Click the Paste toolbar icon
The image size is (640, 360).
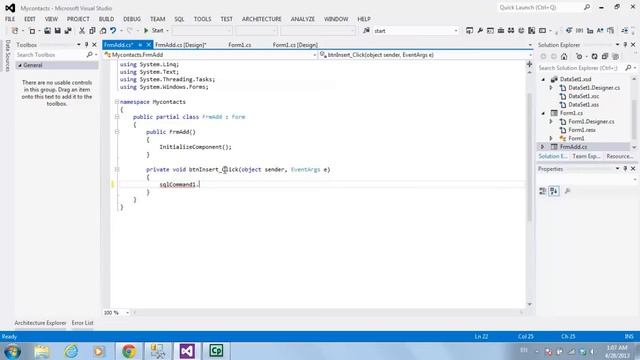[x=103, y=31]
